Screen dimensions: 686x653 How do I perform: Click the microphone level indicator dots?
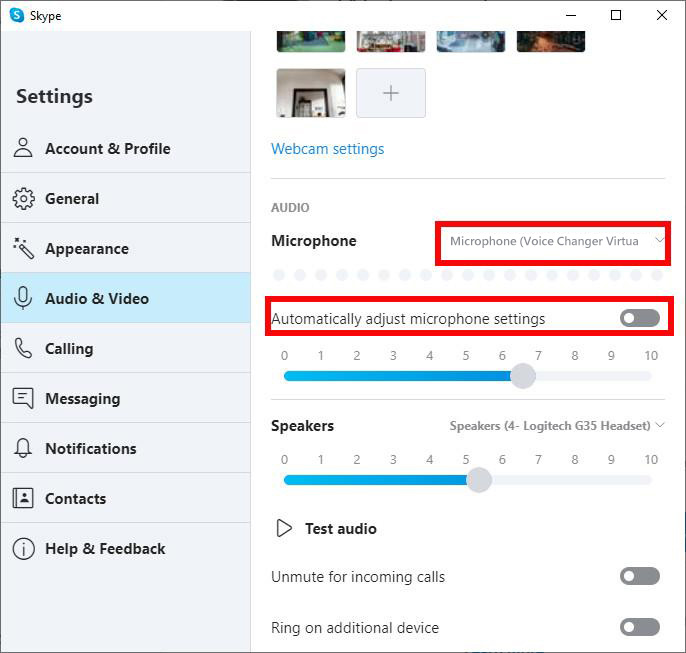click(x=468, y=275)
